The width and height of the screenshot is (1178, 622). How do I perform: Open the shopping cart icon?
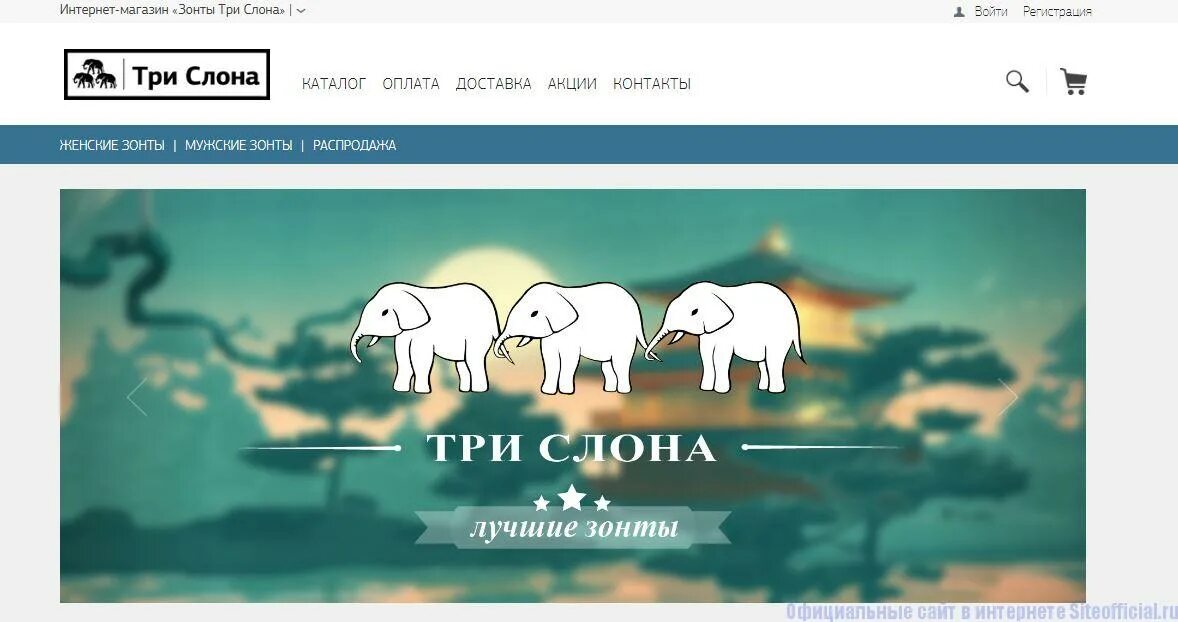[x=1073, y=81]
